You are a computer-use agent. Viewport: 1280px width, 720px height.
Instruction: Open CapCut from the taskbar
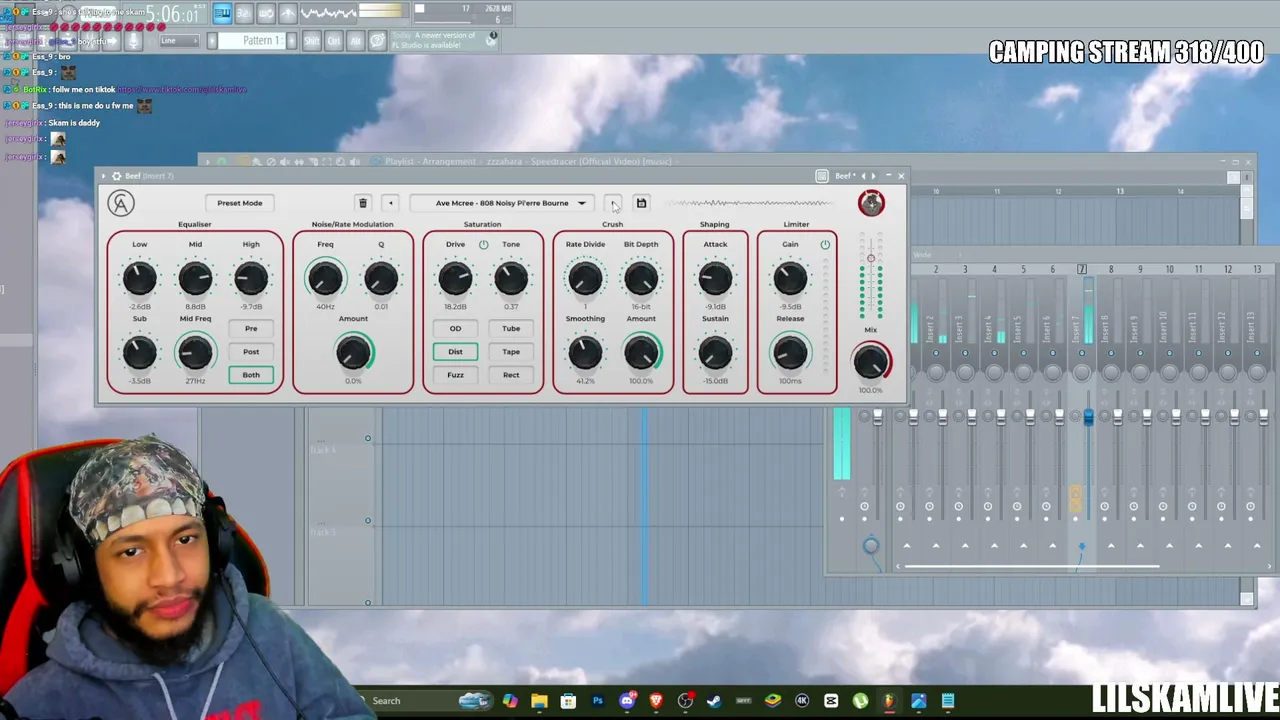point(831,701)
